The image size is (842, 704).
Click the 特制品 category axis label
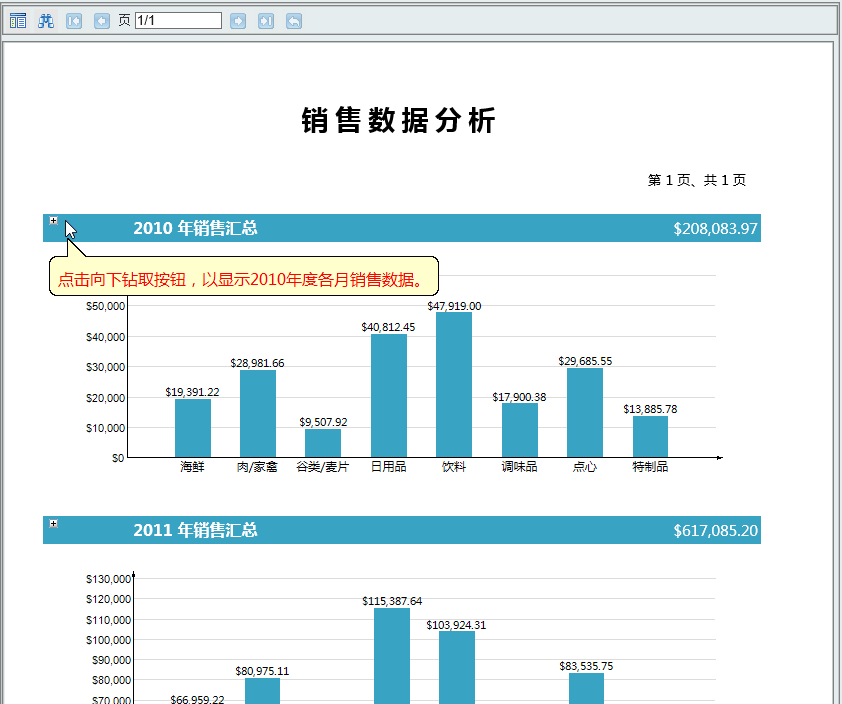pos(650,467)
